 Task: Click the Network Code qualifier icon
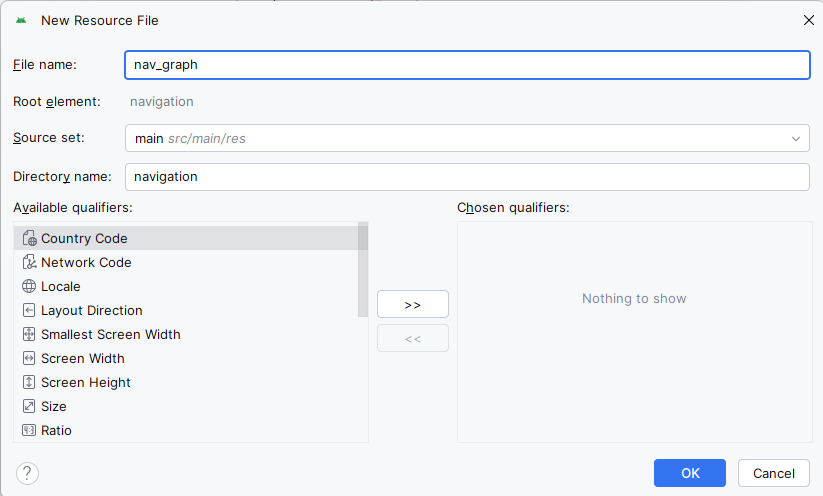pos(29,262)
